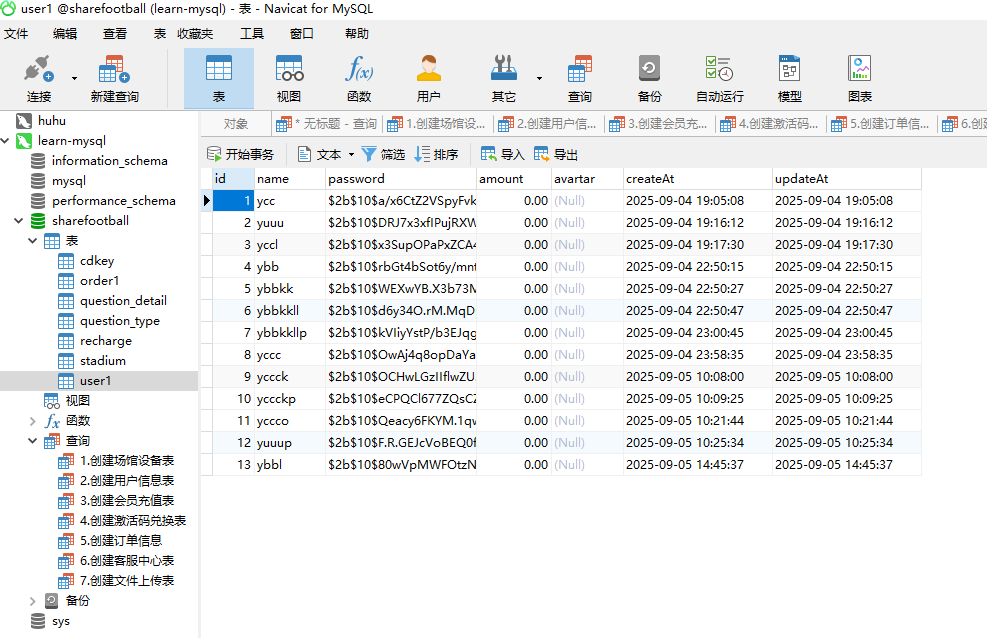Image resolution: width=987 pixels, height=638 pixels.
Task: Expand the 备份 backup tree node
Action: click(x=33, y=600)
